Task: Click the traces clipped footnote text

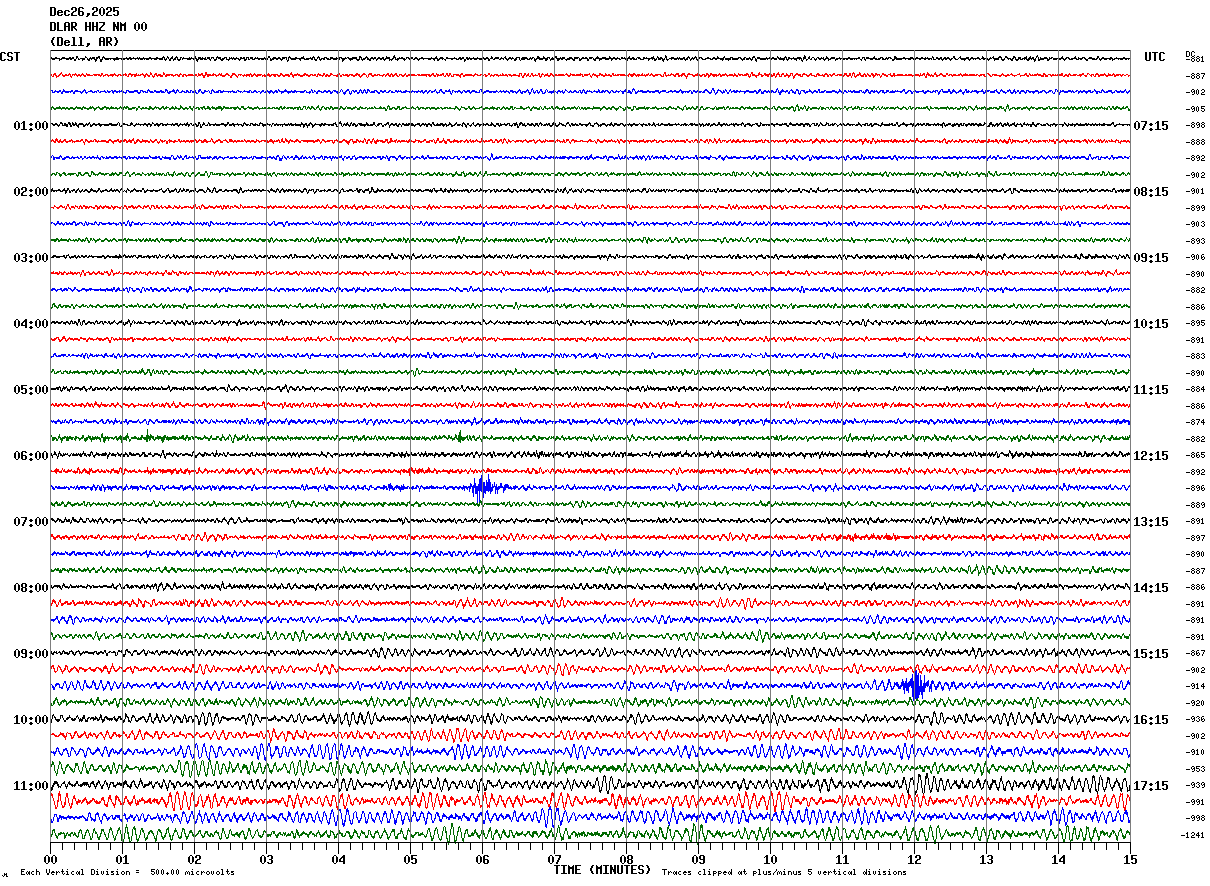Action: point(784,873)
